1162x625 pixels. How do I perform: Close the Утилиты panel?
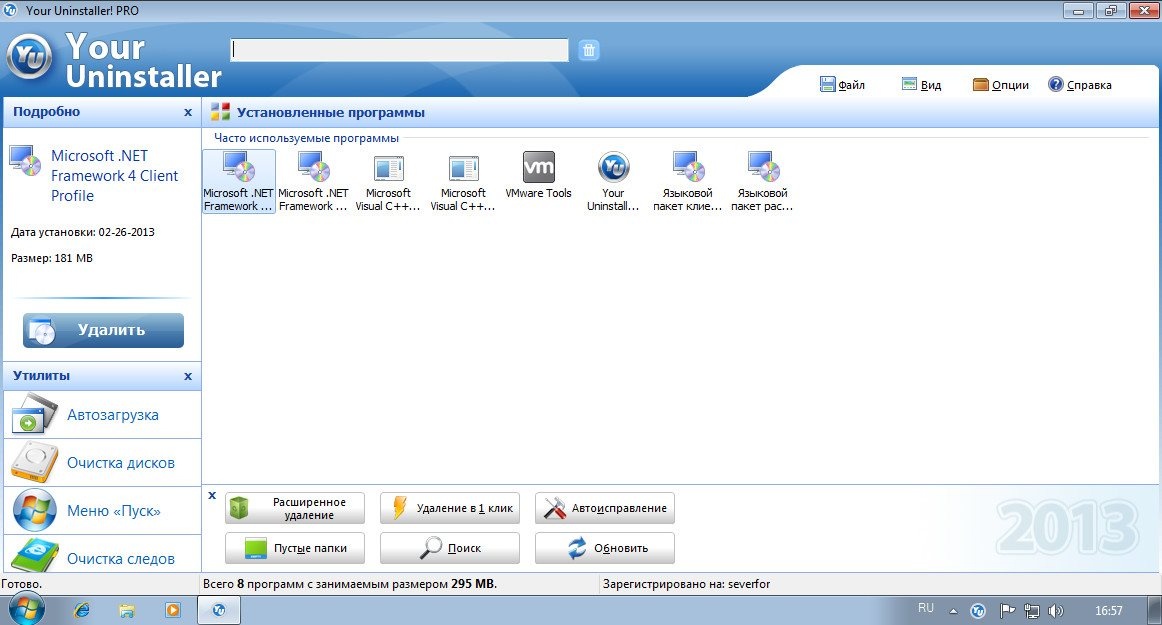[x=187, y=377]
